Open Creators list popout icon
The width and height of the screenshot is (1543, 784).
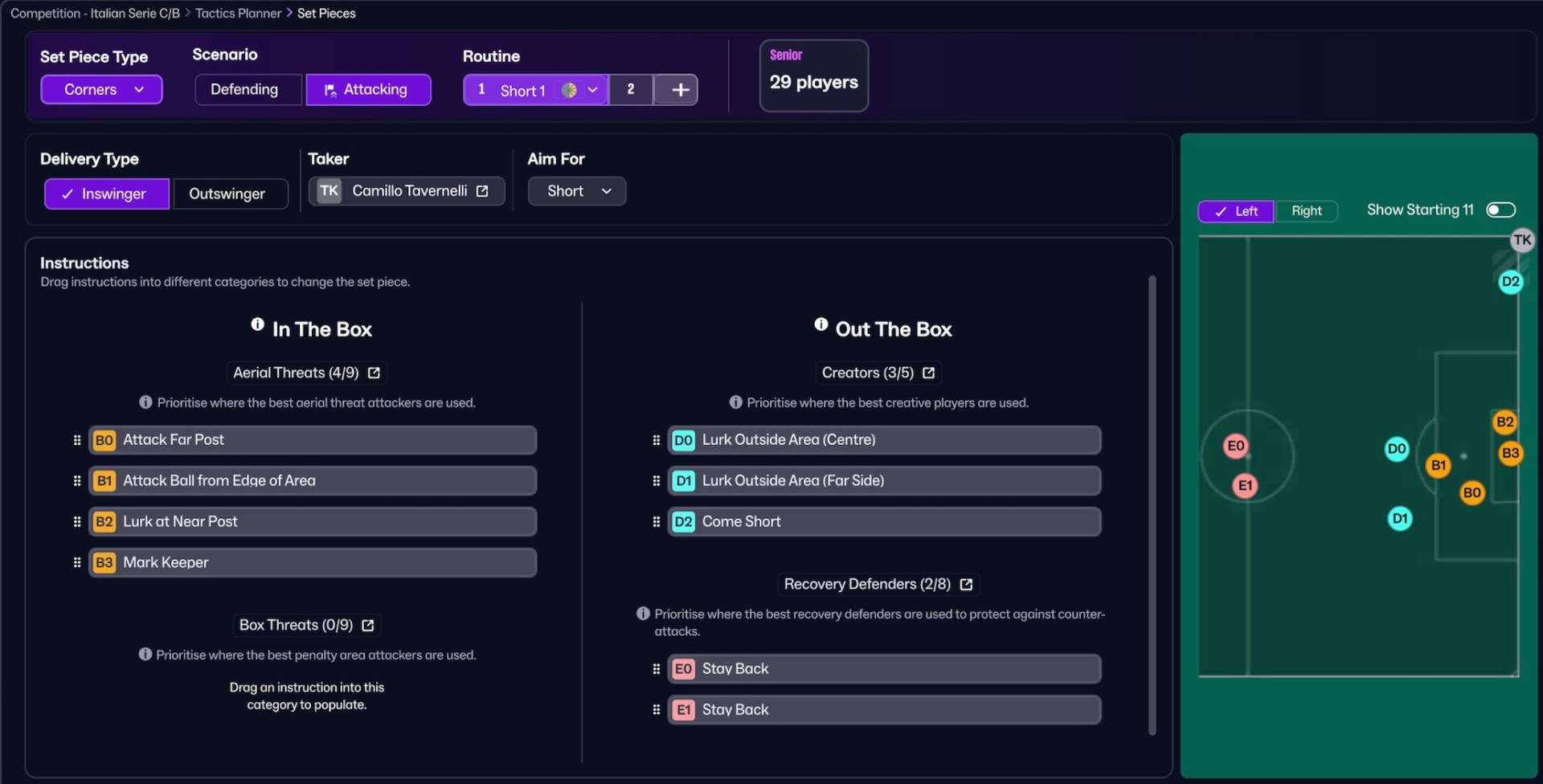click(x=929, y=373)
